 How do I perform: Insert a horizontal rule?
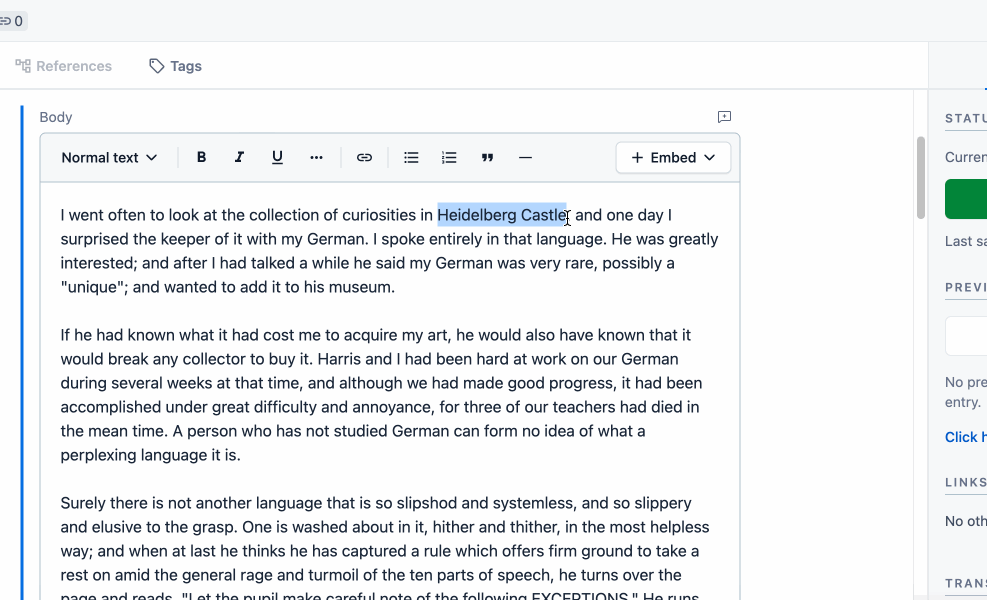(526, 157)
